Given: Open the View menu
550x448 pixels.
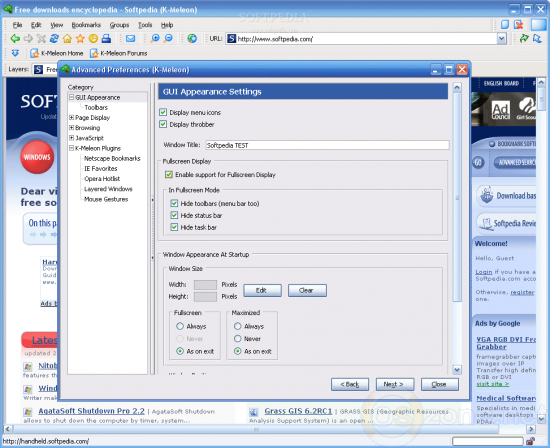Looking at the screenshot, I should click(56, 25).
